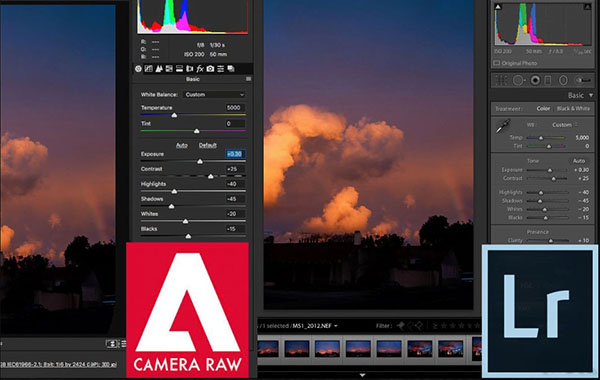The image size is (600, 380).
Task: Click the Shadows slider handle in Camera Raw
Action: tap(171, 206)
